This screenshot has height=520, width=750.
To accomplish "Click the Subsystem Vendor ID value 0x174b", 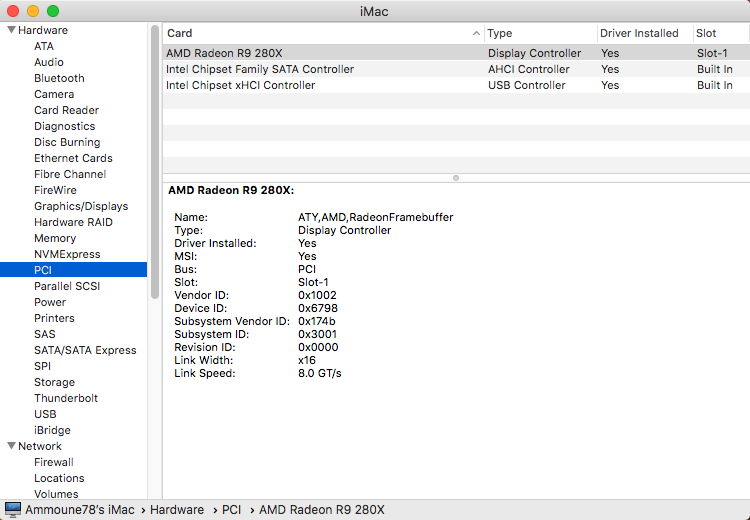I will coord(317,321).
